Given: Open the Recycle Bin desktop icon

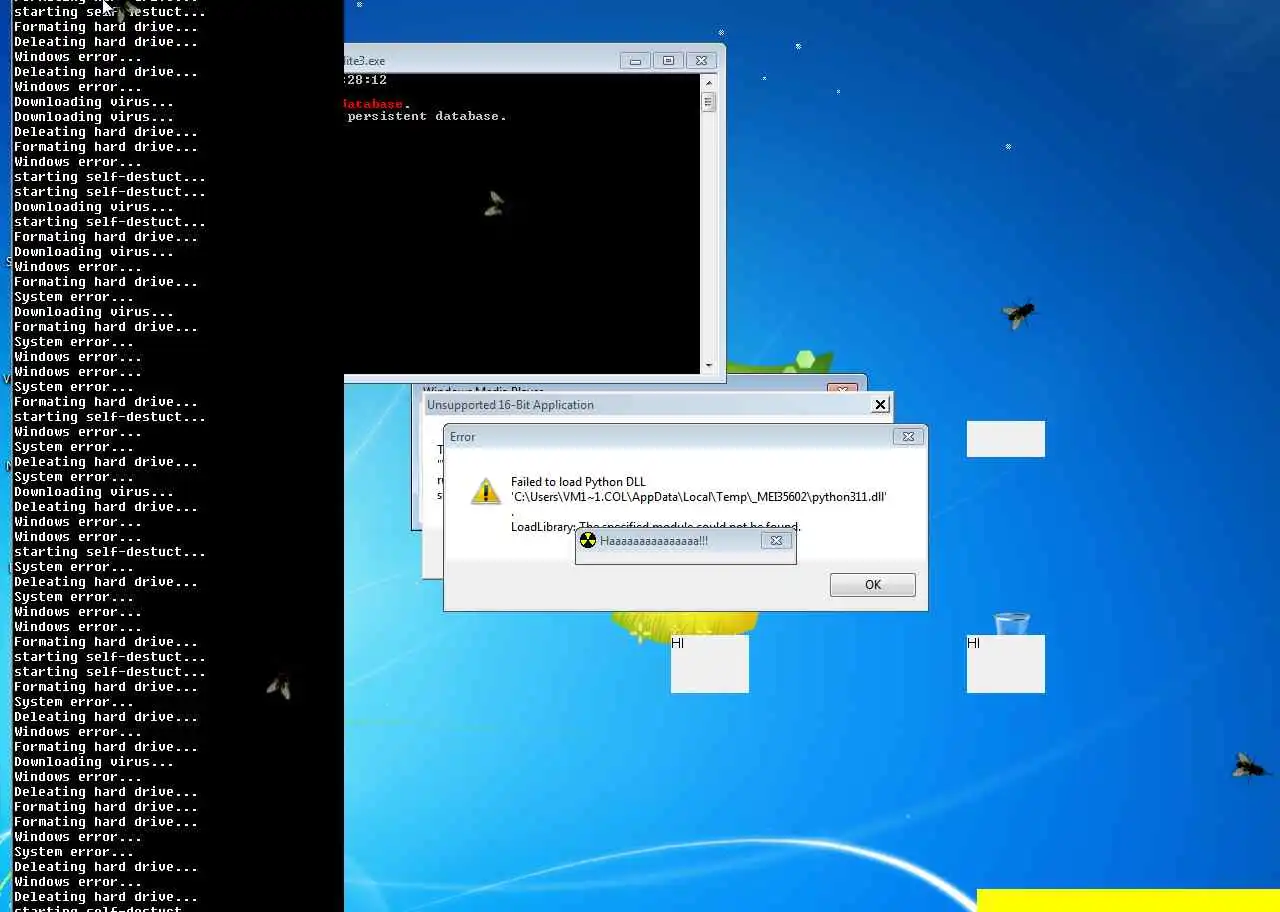Looking at the screenshot, I should tap(1012, 624).
